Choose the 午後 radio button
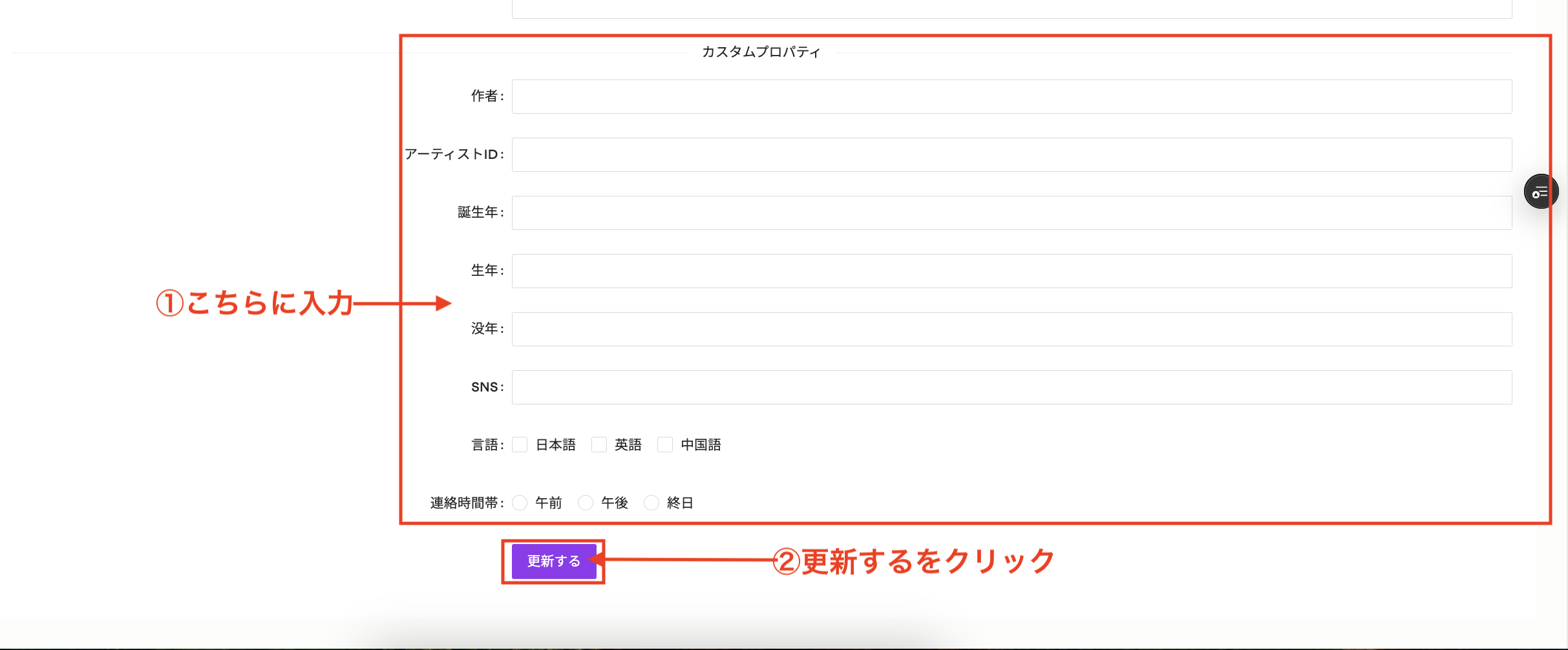The width and height of the screenshot is (1568, 650). click(x=586, y=503)
